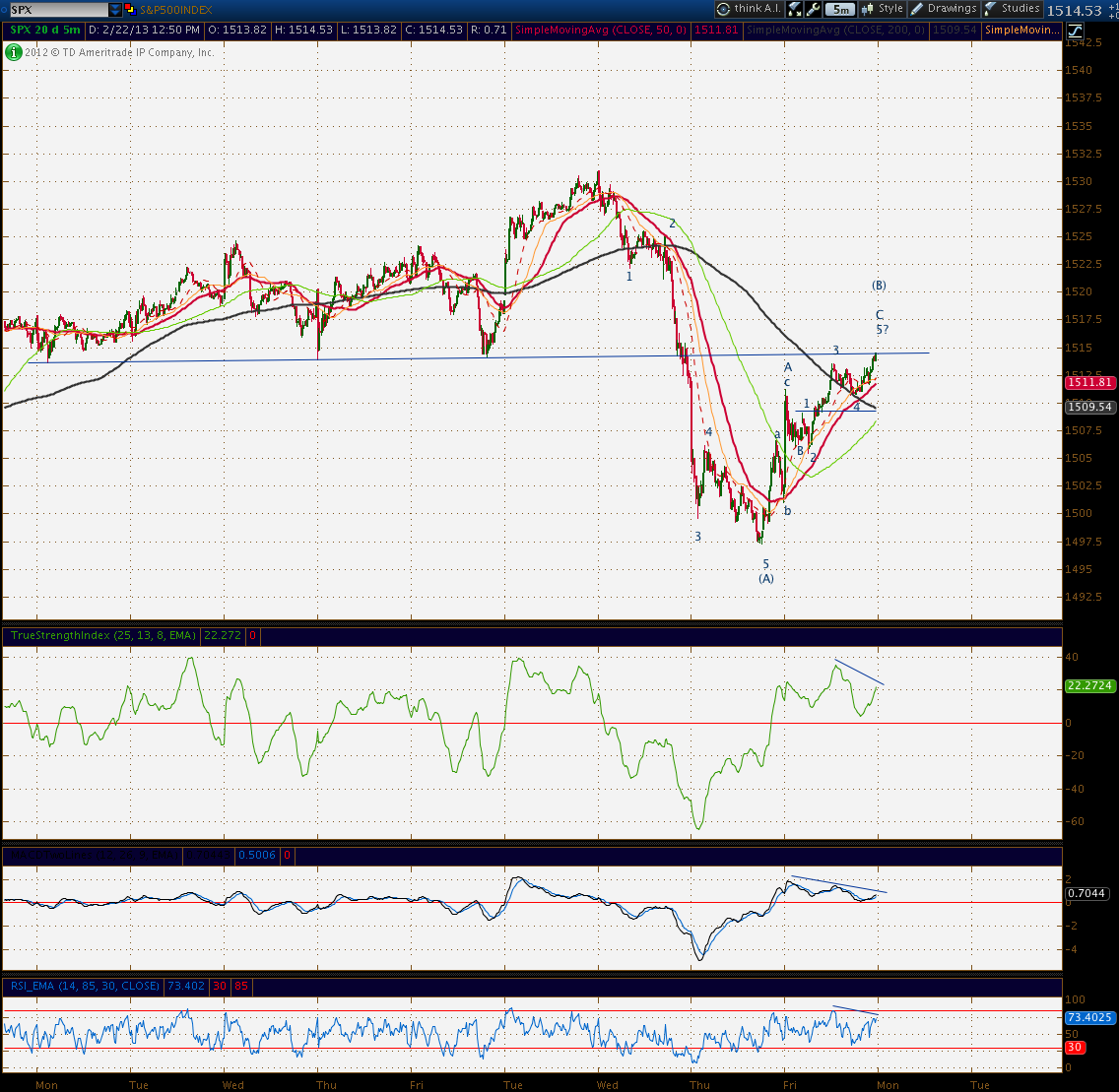Image resolution: width=1119 pixels, height=1092 pixels.
Task: Click the R: 0.71 range value
Action: (x=489, y=30)
